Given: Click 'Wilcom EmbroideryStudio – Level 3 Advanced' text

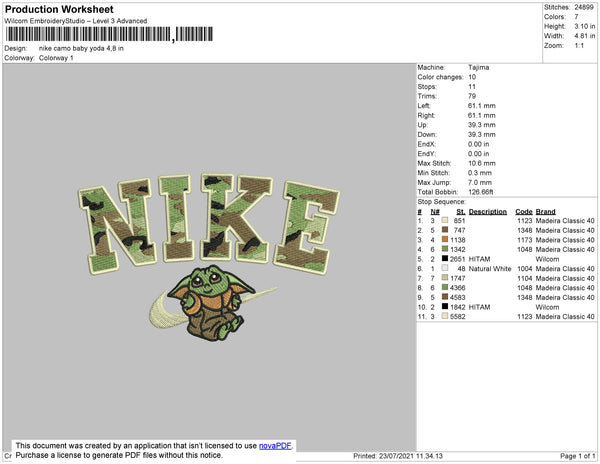Looking at the screenshot, I should point(76,21).
